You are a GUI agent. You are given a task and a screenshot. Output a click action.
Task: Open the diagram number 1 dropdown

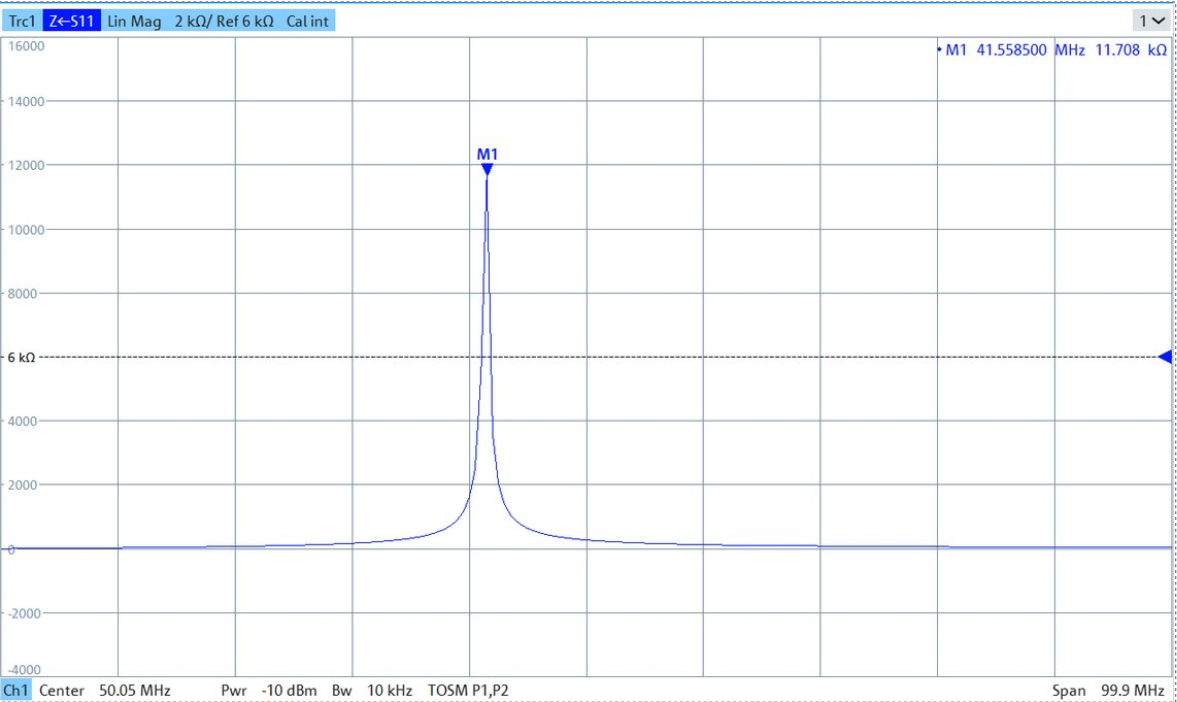coord(1153,21)
